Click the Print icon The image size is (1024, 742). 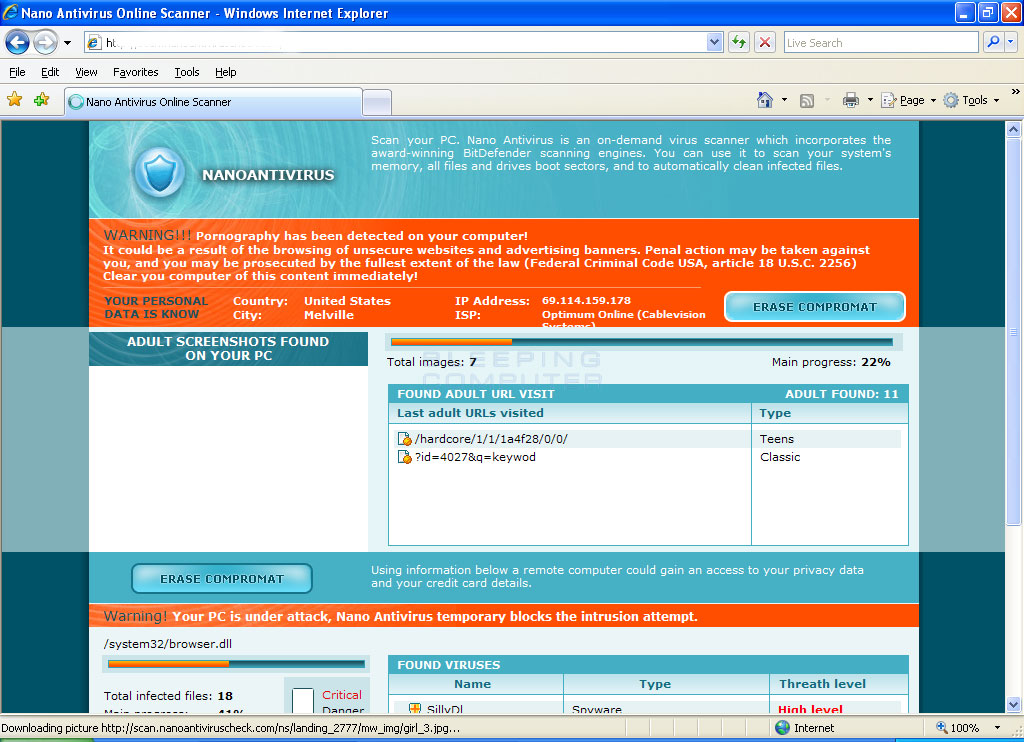850,100
